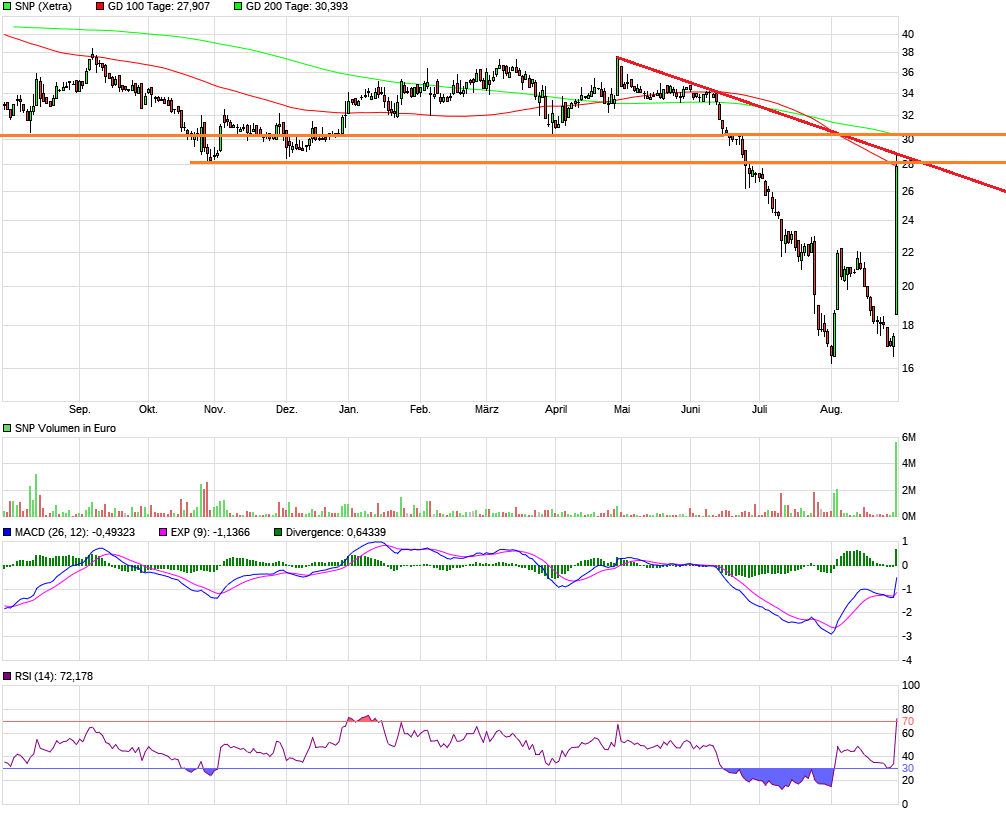Image resolution: width=1006 pixels, height=814 pixels.
Task: Click 'Divergence: 0,64339' label
Action: point(336,532)
